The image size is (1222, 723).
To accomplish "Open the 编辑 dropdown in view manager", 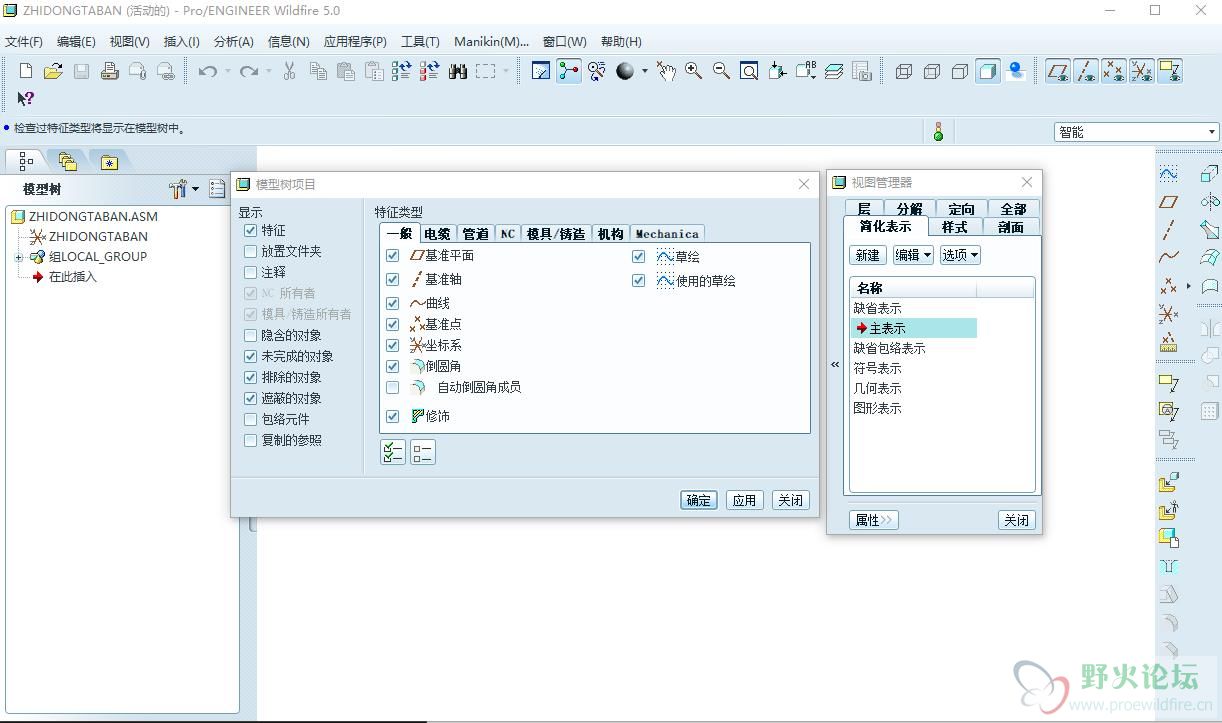I will pos(913,255).
